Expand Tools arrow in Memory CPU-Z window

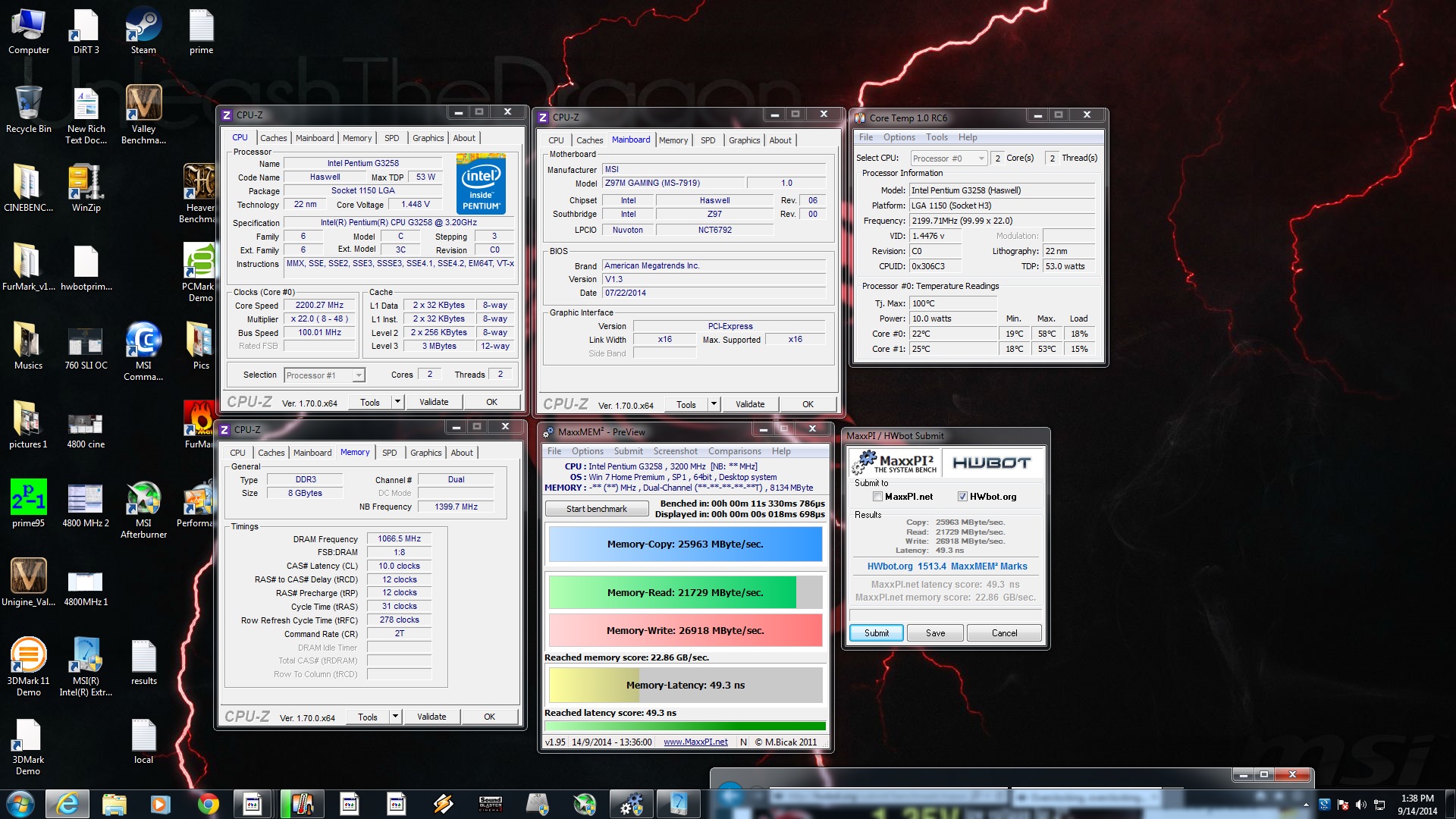[395, 717]
